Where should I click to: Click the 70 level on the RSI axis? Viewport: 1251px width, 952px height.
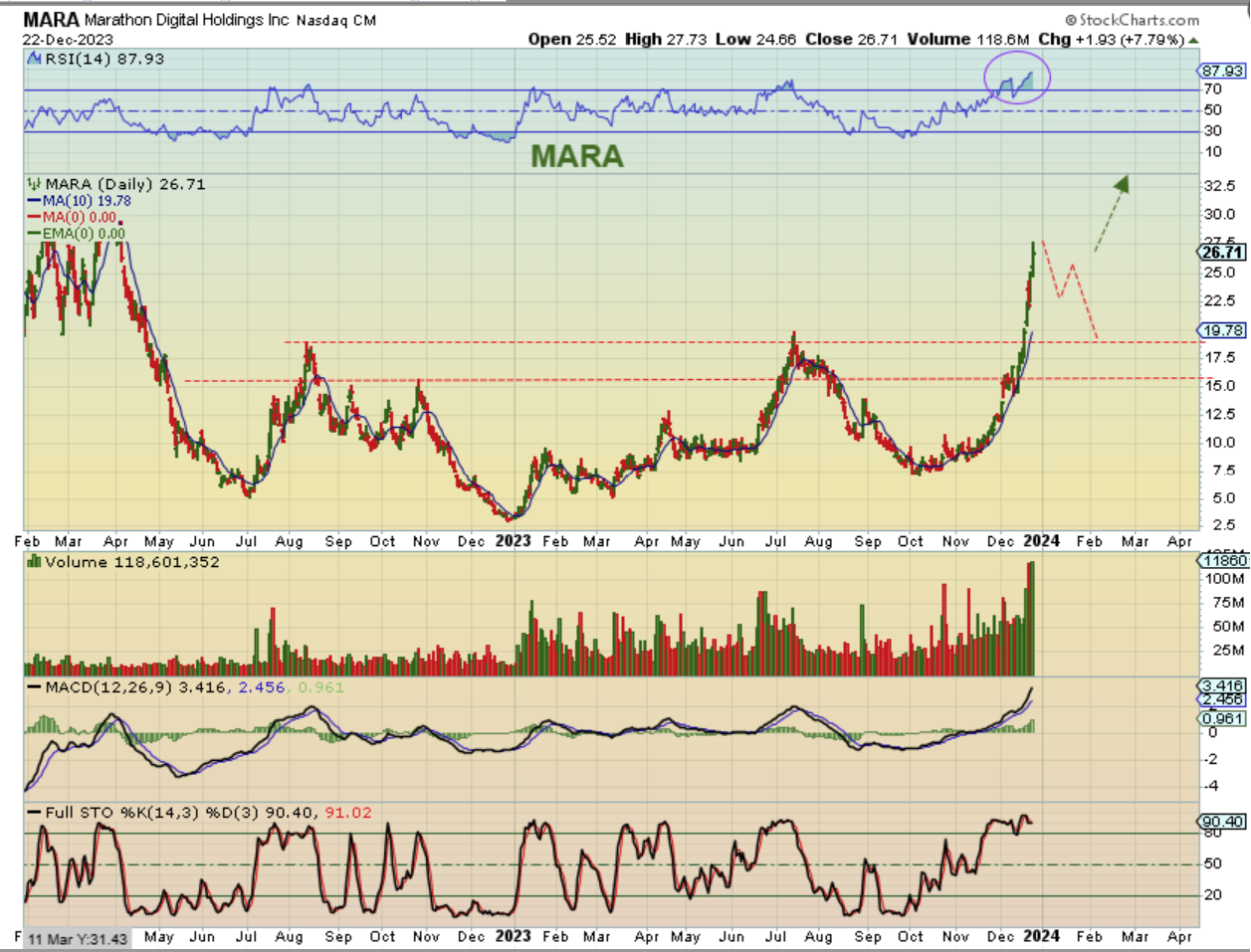coord(1212,90)
